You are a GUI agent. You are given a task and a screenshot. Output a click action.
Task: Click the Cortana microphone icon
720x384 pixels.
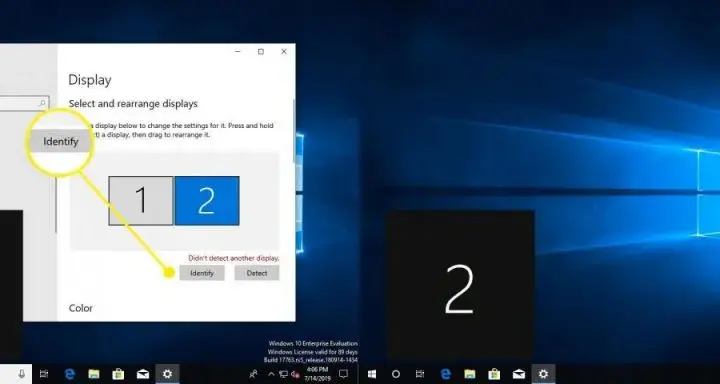21,374
